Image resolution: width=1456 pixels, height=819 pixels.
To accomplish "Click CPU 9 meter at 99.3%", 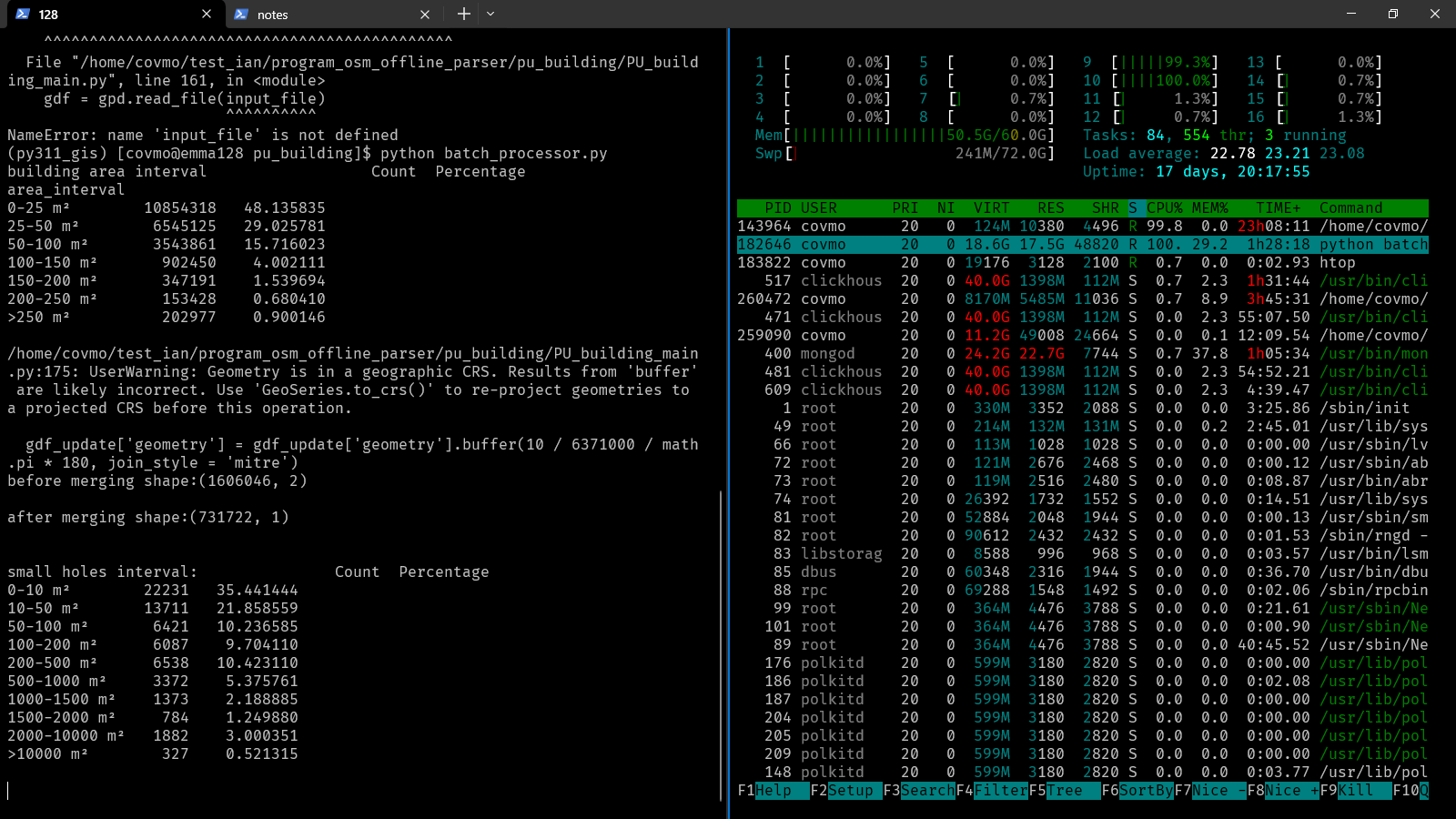I will pyautogui.click(x=1151, y=63).
